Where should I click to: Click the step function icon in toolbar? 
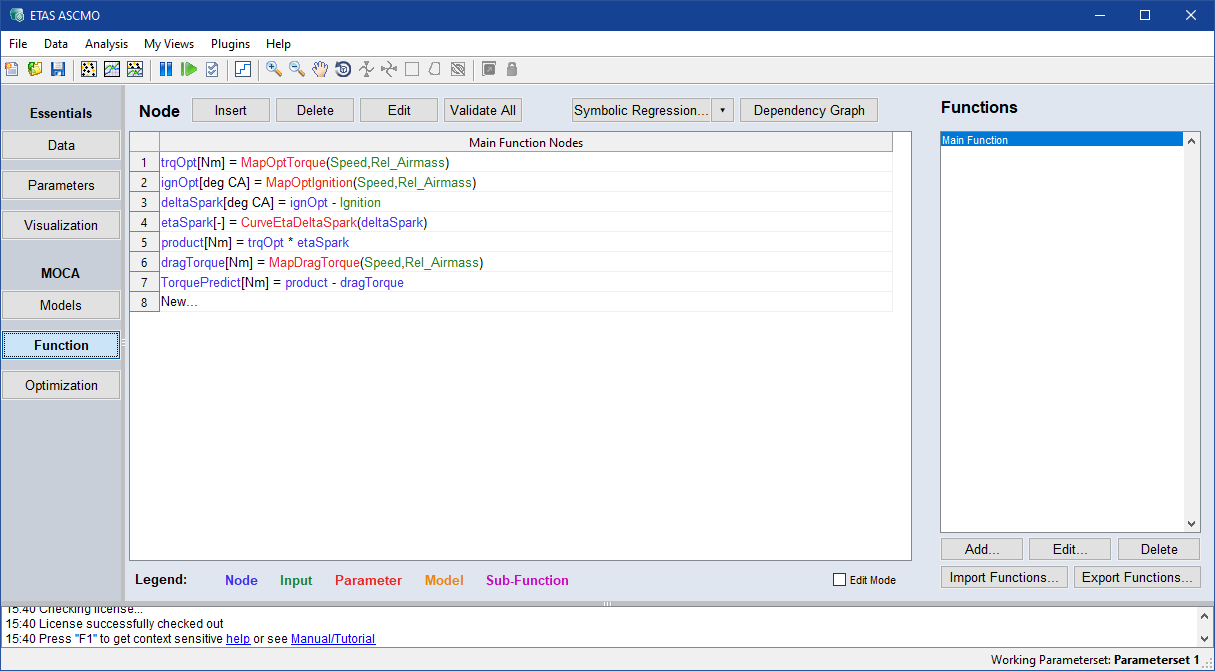[x=243, y=69]
